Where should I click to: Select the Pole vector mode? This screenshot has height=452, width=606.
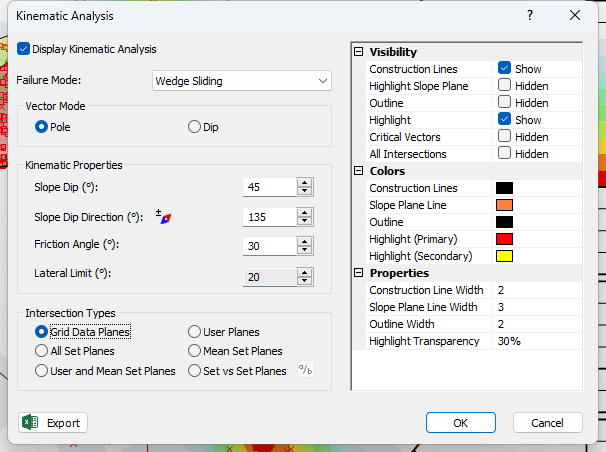click(x=41, y=127)
